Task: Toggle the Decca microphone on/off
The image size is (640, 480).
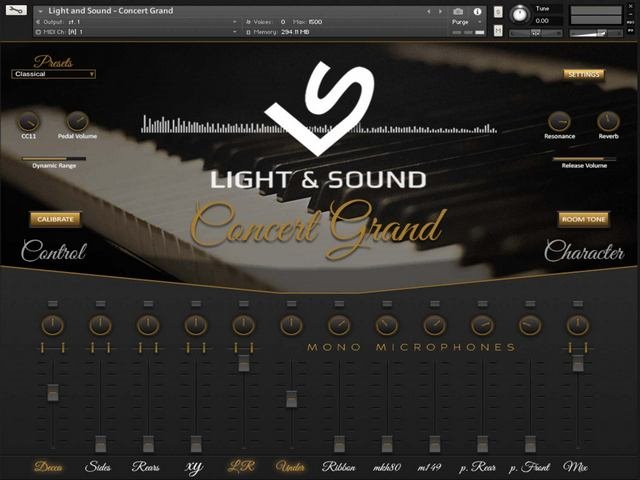Action: [x=48, y=466]
